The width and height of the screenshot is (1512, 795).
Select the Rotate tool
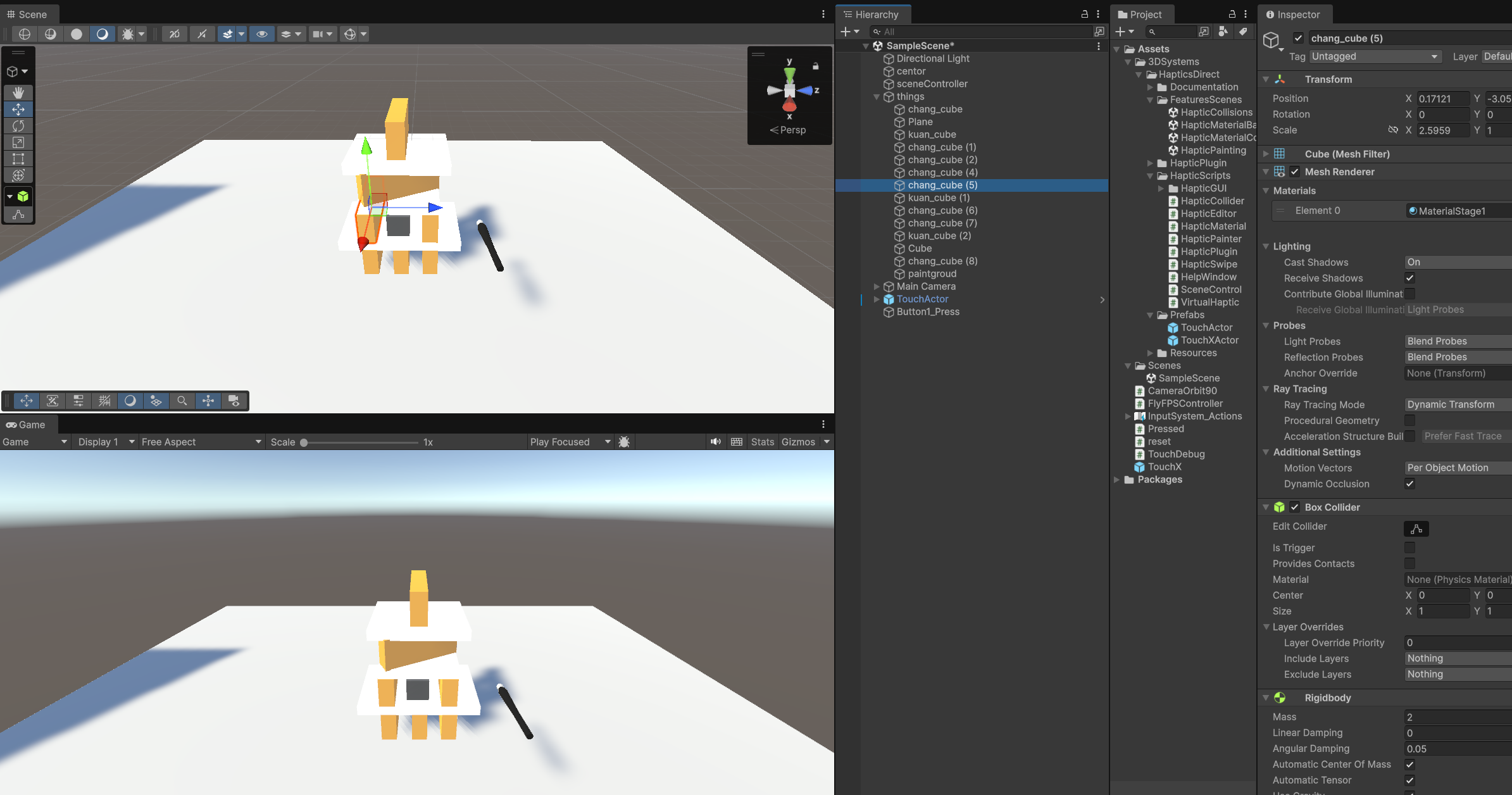pyautogui.click(x=18, y=125)
